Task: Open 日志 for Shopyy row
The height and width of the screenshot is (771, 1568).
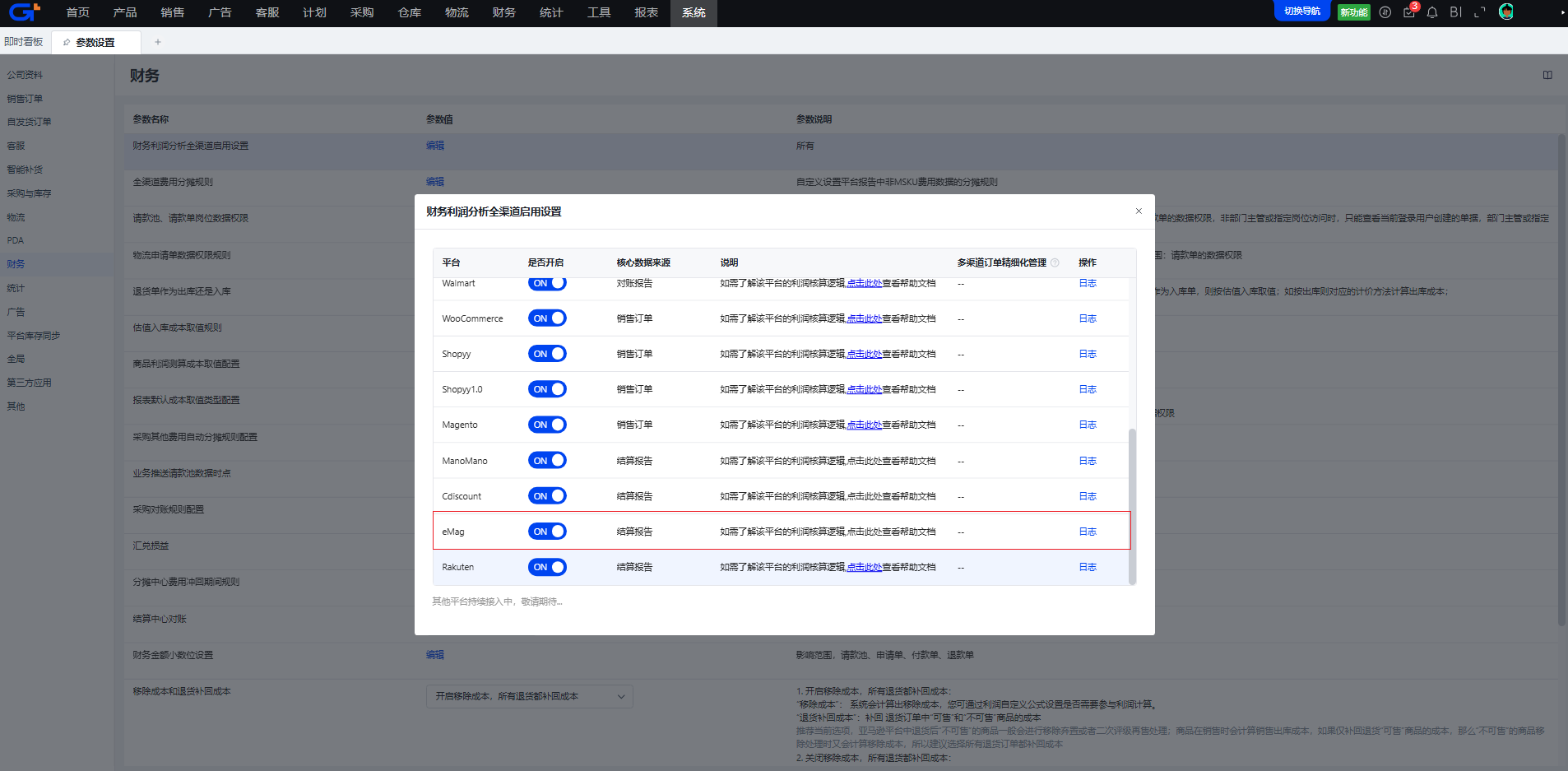Action: click(1088, 354)
